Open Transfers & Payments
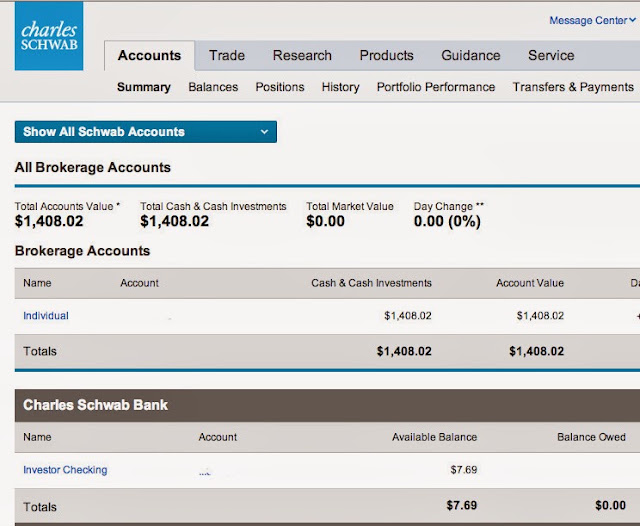Image resolution: width=640 pixels, height=526 pixels. click(x=573, y=87)
